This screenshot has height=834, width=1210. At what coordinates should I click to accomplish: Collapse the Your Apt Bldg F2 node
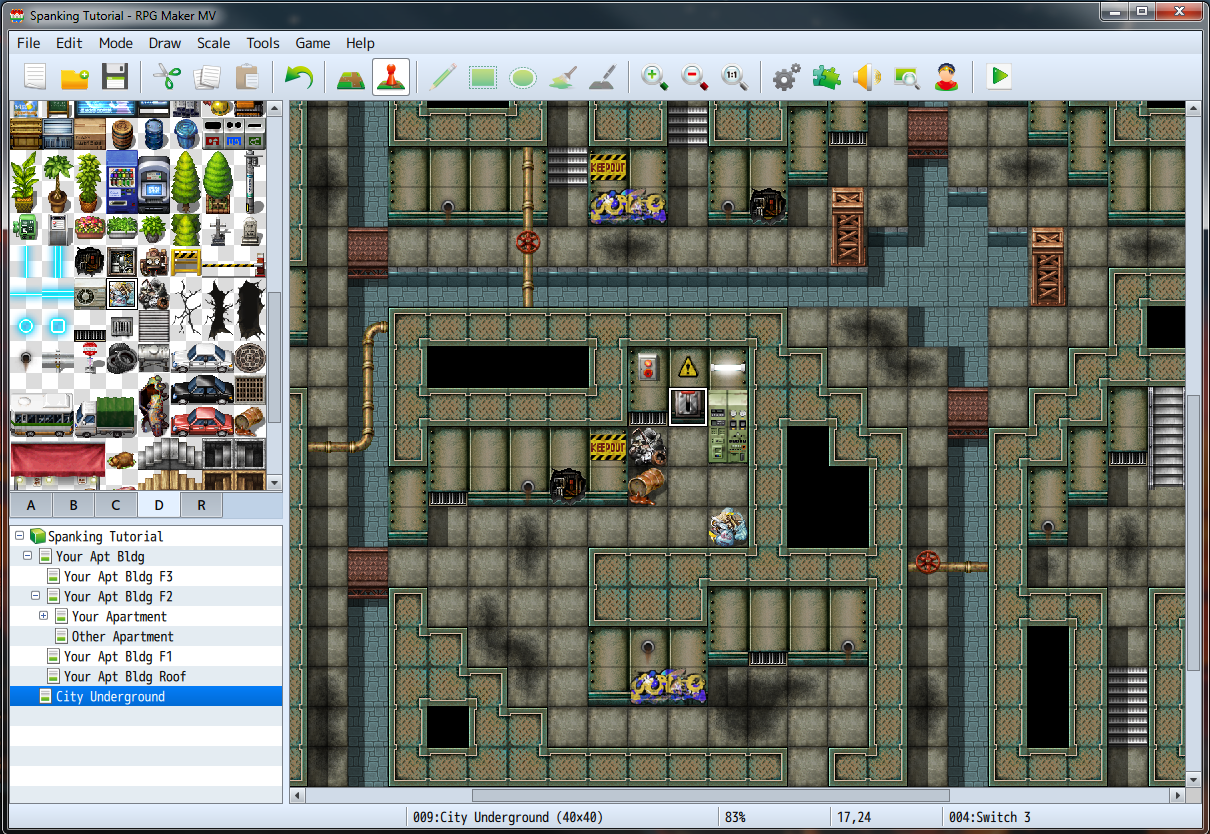pos(36,596)
